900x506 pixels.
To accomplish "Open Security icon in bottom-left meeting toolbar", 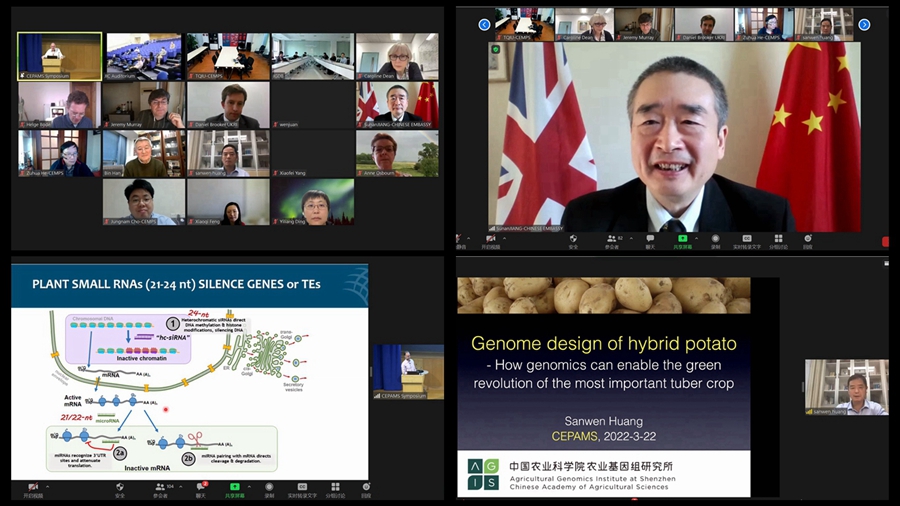I will click(x=119, y=489).
